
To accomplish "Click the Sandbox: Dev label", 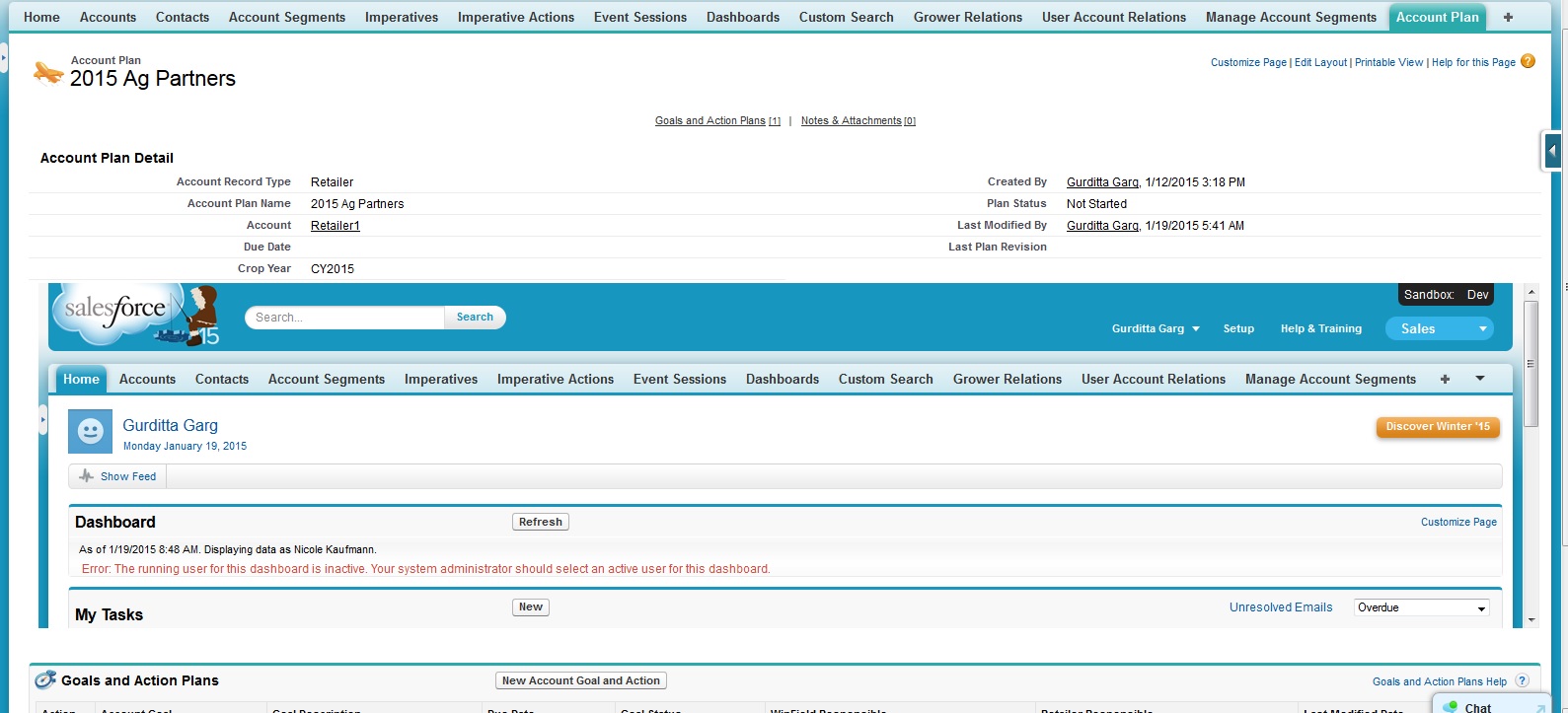I will [x=1446, y=295].
